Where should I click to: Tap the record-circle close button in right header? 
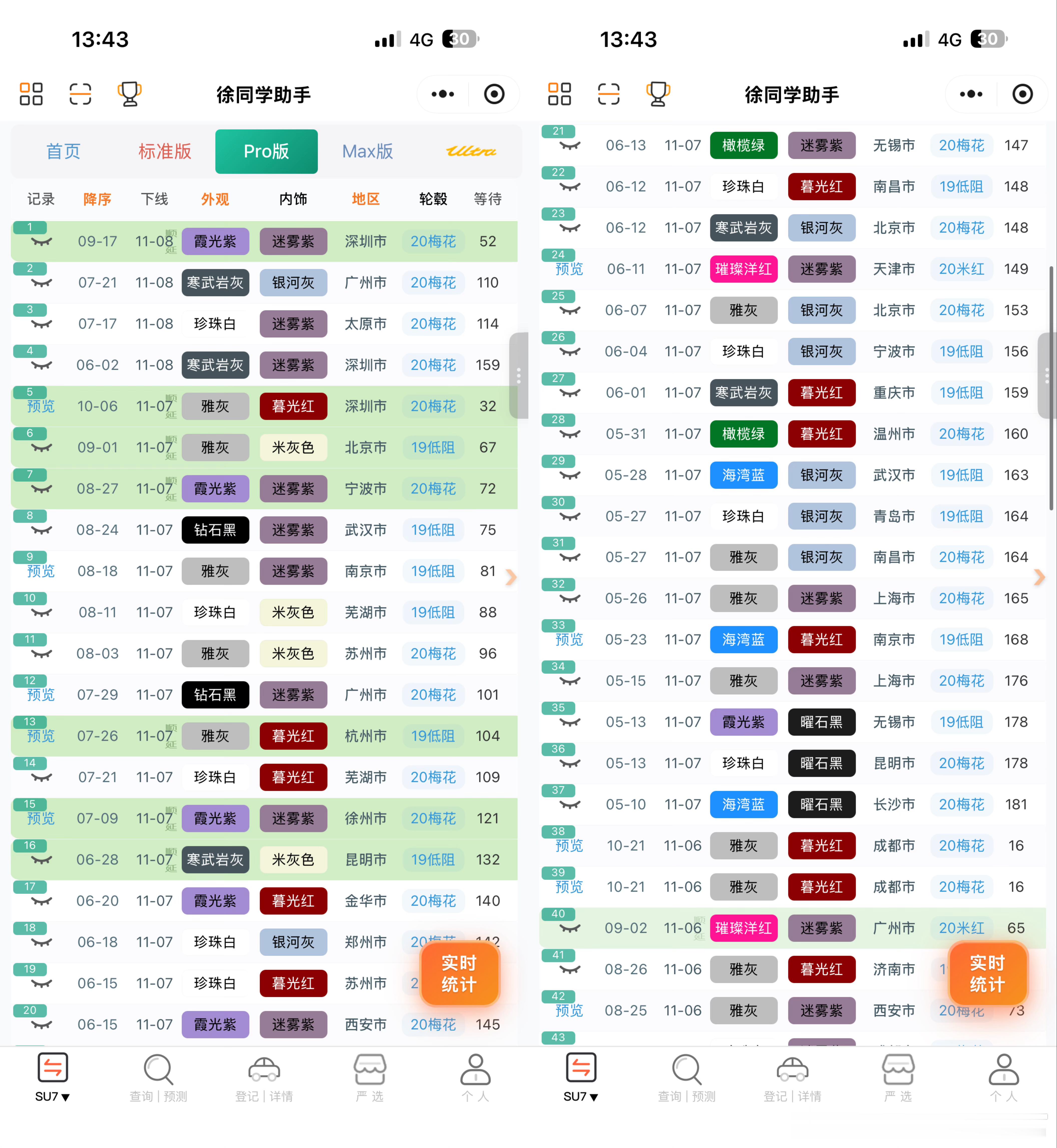tap(1022, 94)
